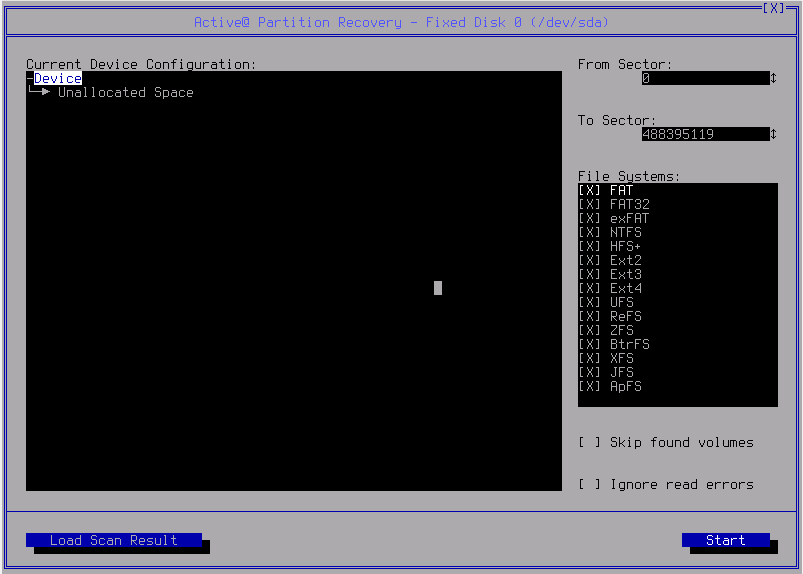Collapse the Device node using the dash

tap(30, 78)
